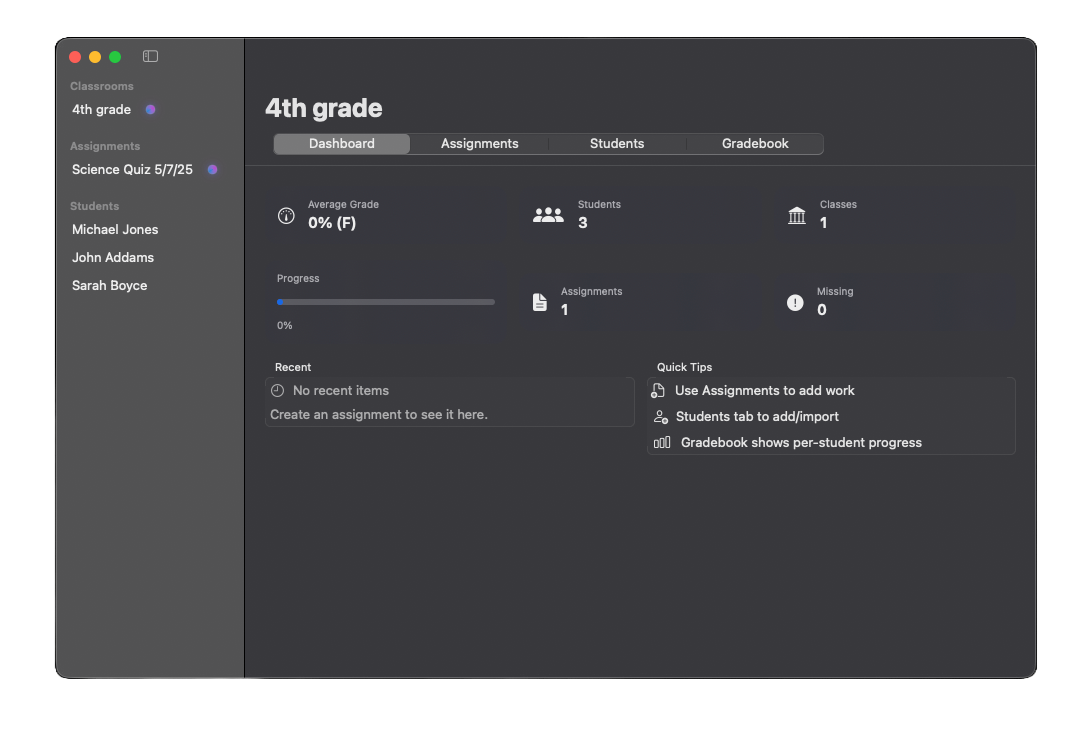Click the assignment icon beside the first Quick Tip
The height and width of the screenshot is (752, 1092).
[659, 390]
